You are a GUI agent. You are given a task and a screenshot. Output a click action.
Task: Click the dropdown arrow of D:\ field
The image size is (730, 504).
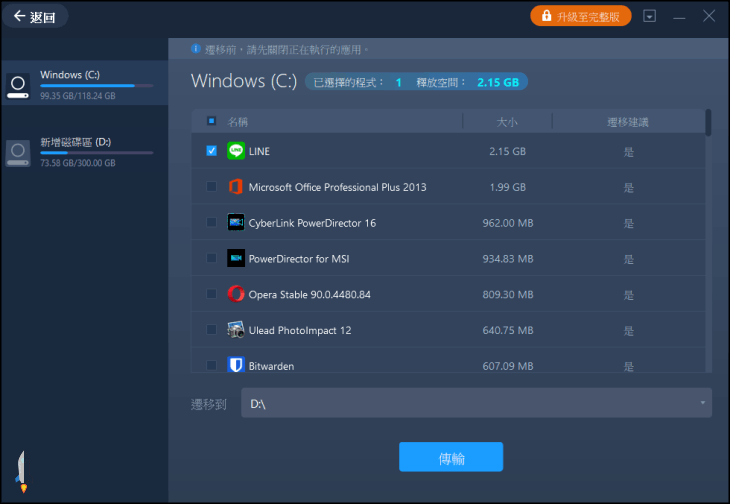pos(703,403)
